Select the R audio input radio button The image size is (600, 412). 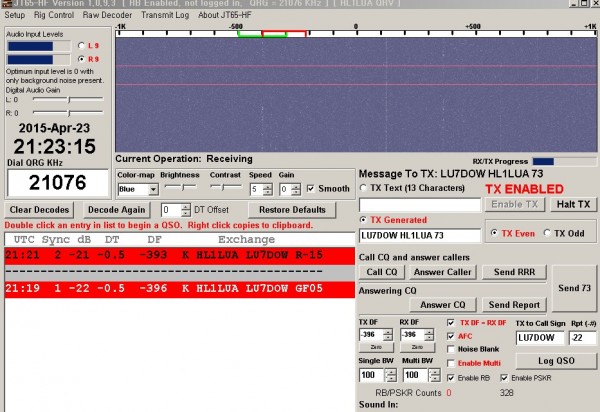click(x=81, y=59)
